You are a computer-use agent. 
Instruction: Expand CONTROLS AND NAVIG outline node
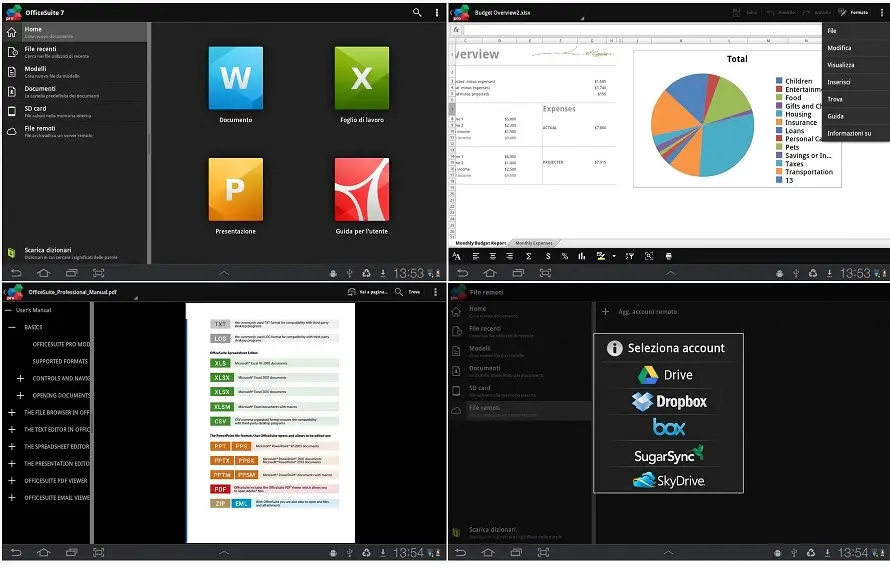[20, 378]
